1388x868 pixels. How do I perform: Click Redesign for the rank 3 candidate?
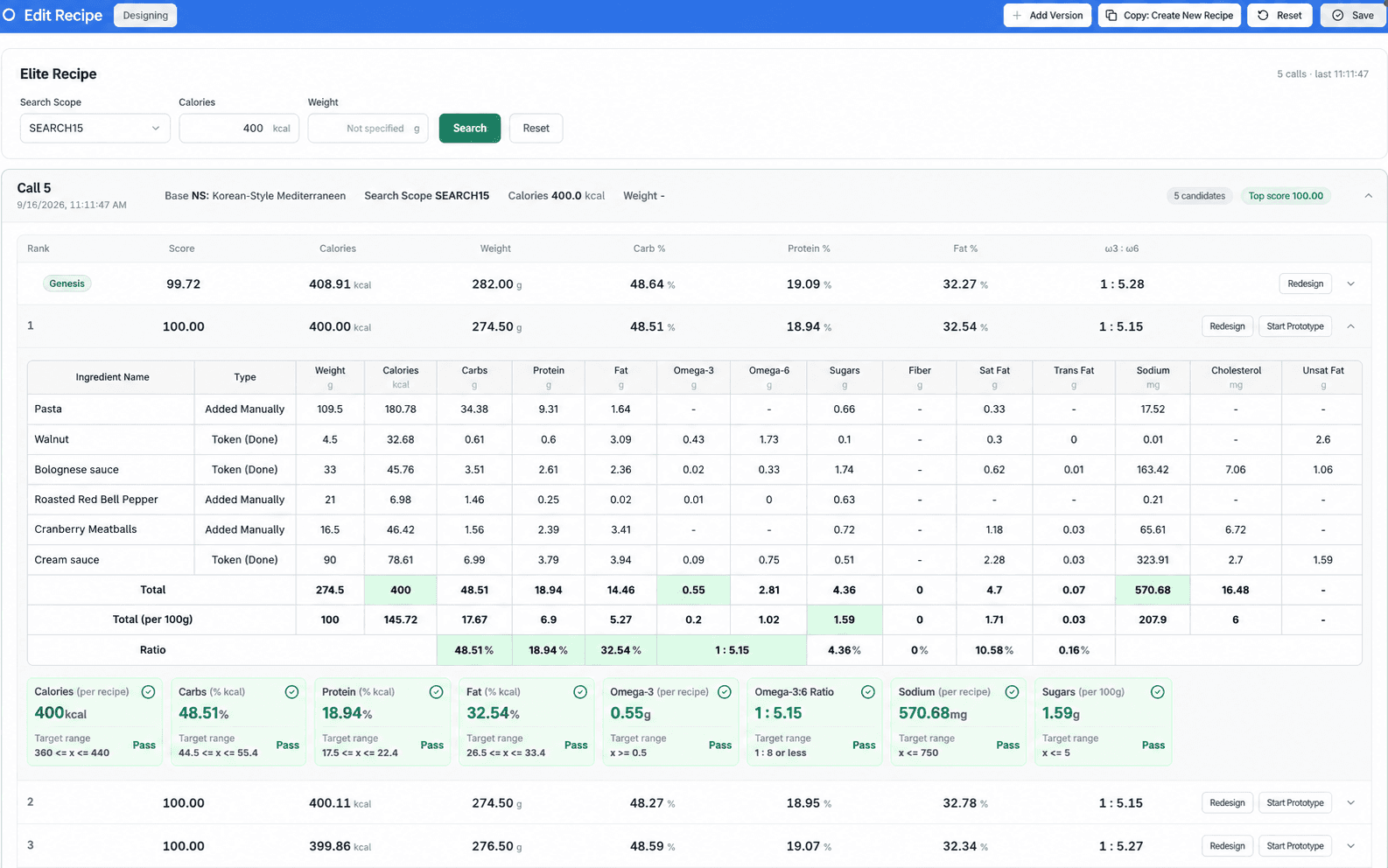[x=1227, y=846]
